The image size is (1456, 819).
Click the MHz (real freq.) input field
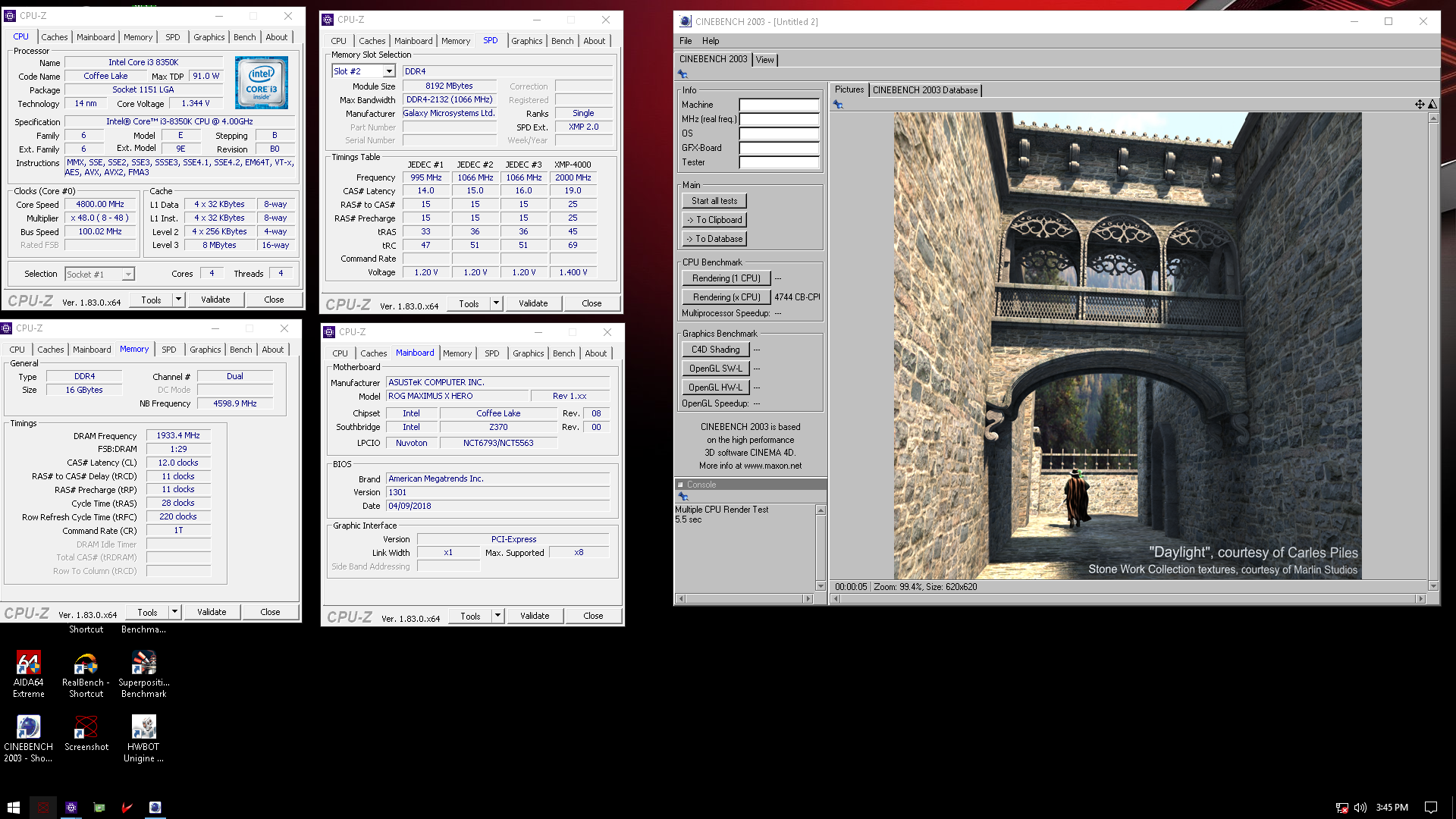coord(779,119)
